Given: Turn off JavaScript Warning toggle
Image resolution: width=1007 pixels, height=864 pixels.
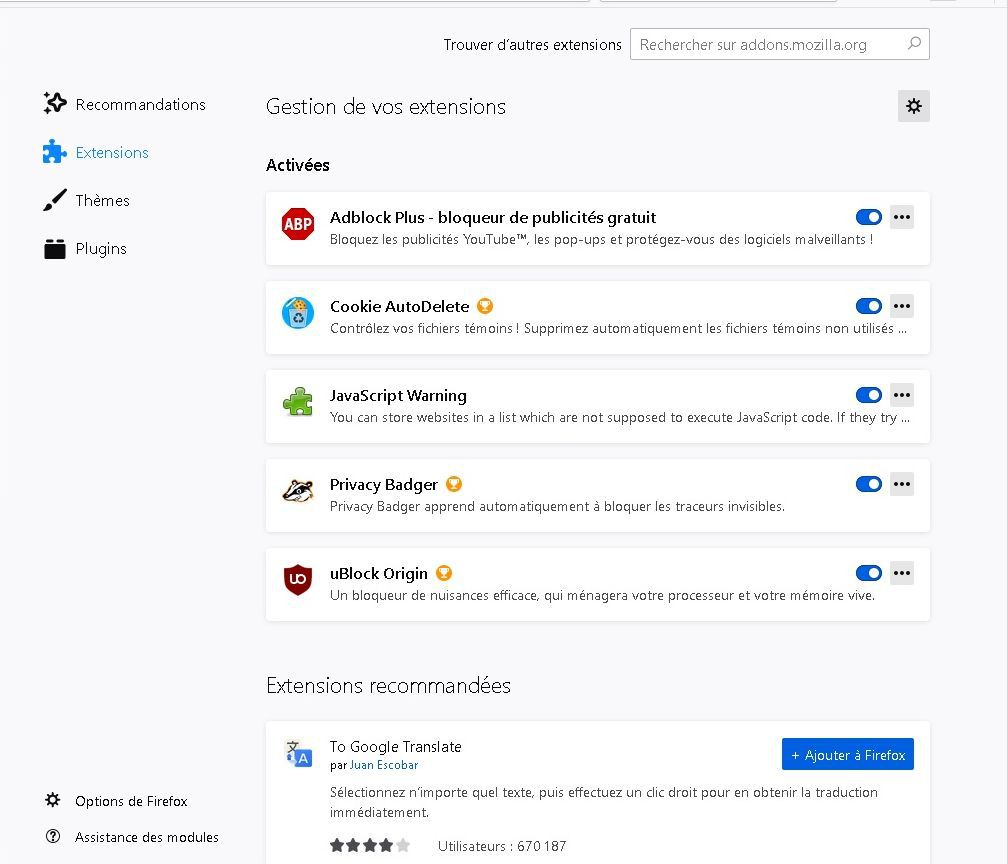Looking at the screenshot, I should [868, 395].
